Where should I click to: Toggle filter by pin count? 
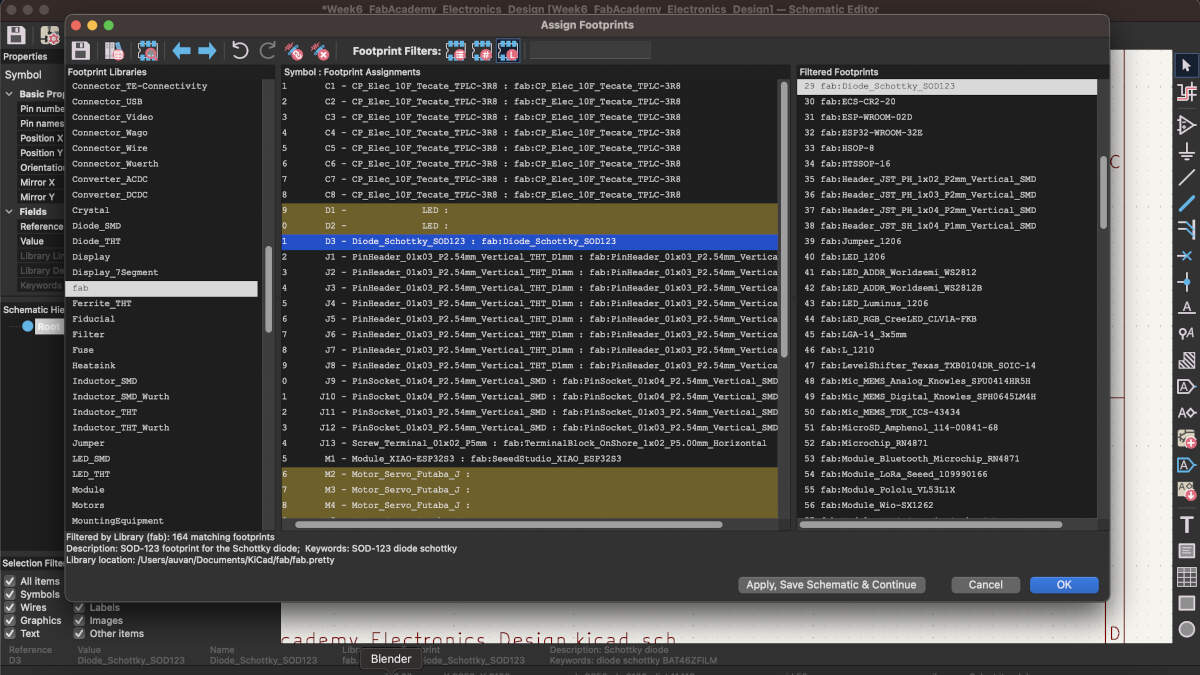click(x=482, y=50)
